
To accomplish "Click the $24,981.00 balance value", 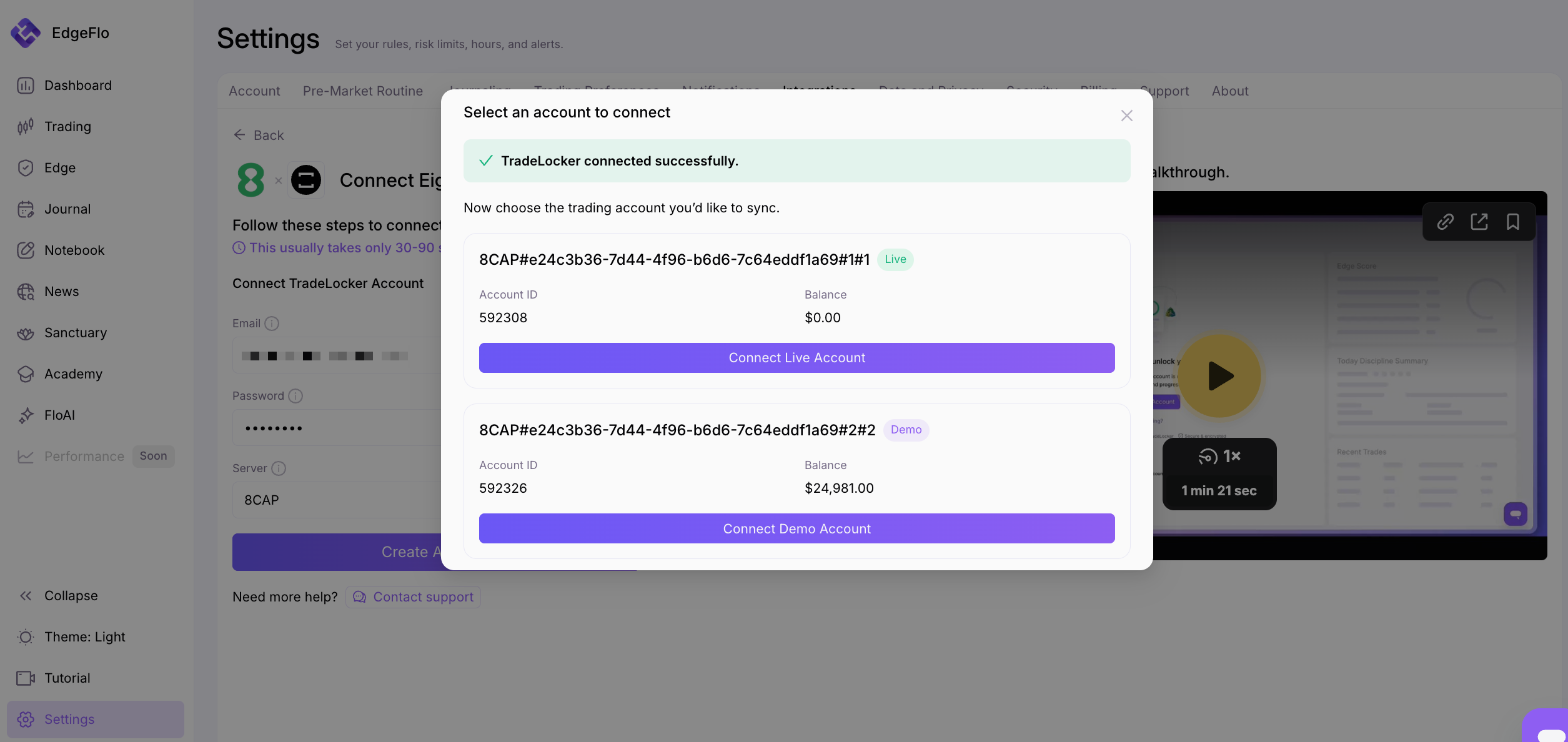I will [x=839, y=488].
